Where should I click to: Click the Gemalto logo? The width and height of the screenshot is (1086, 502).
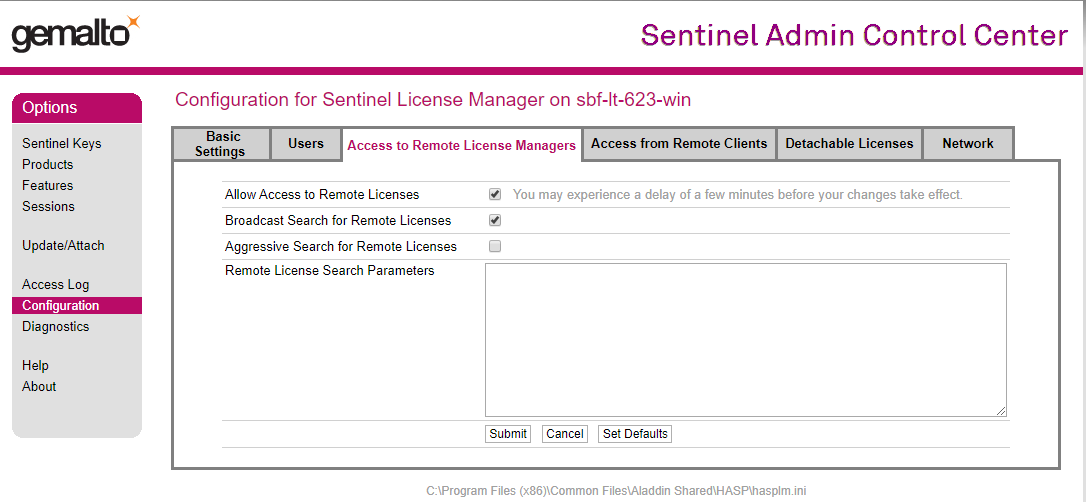point(75,34)
